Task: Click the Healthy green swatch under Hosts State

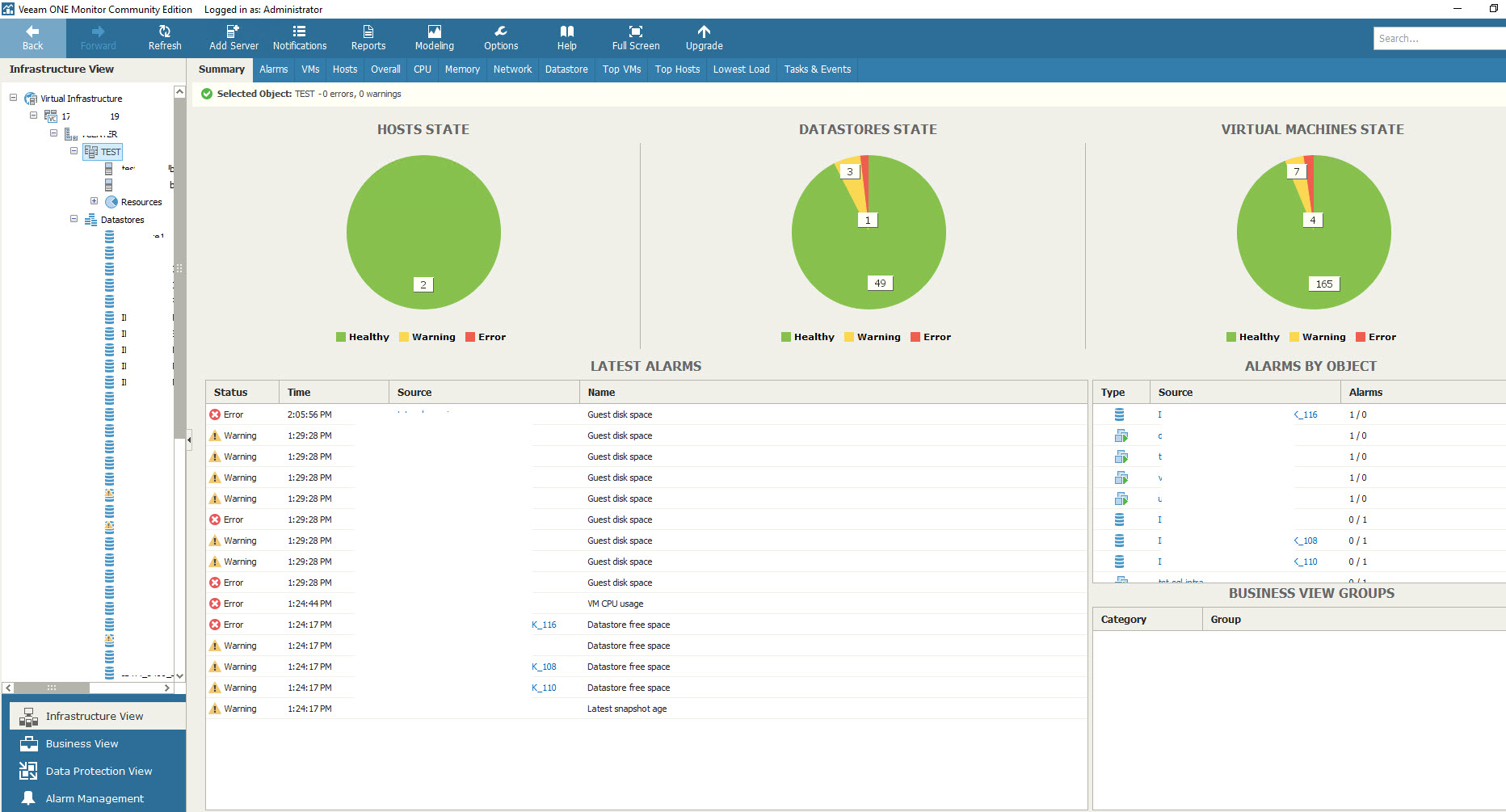Action: click(341, 337)
